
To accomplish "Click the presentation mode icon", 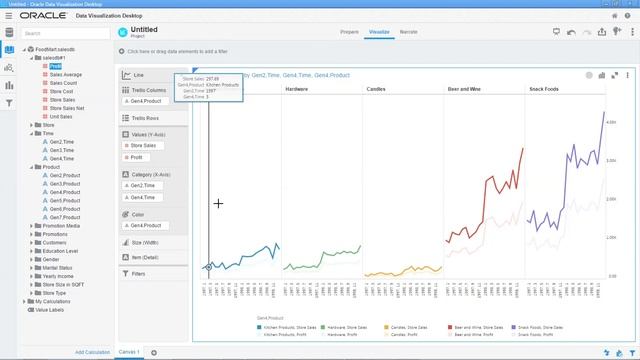I will point(556,31).
